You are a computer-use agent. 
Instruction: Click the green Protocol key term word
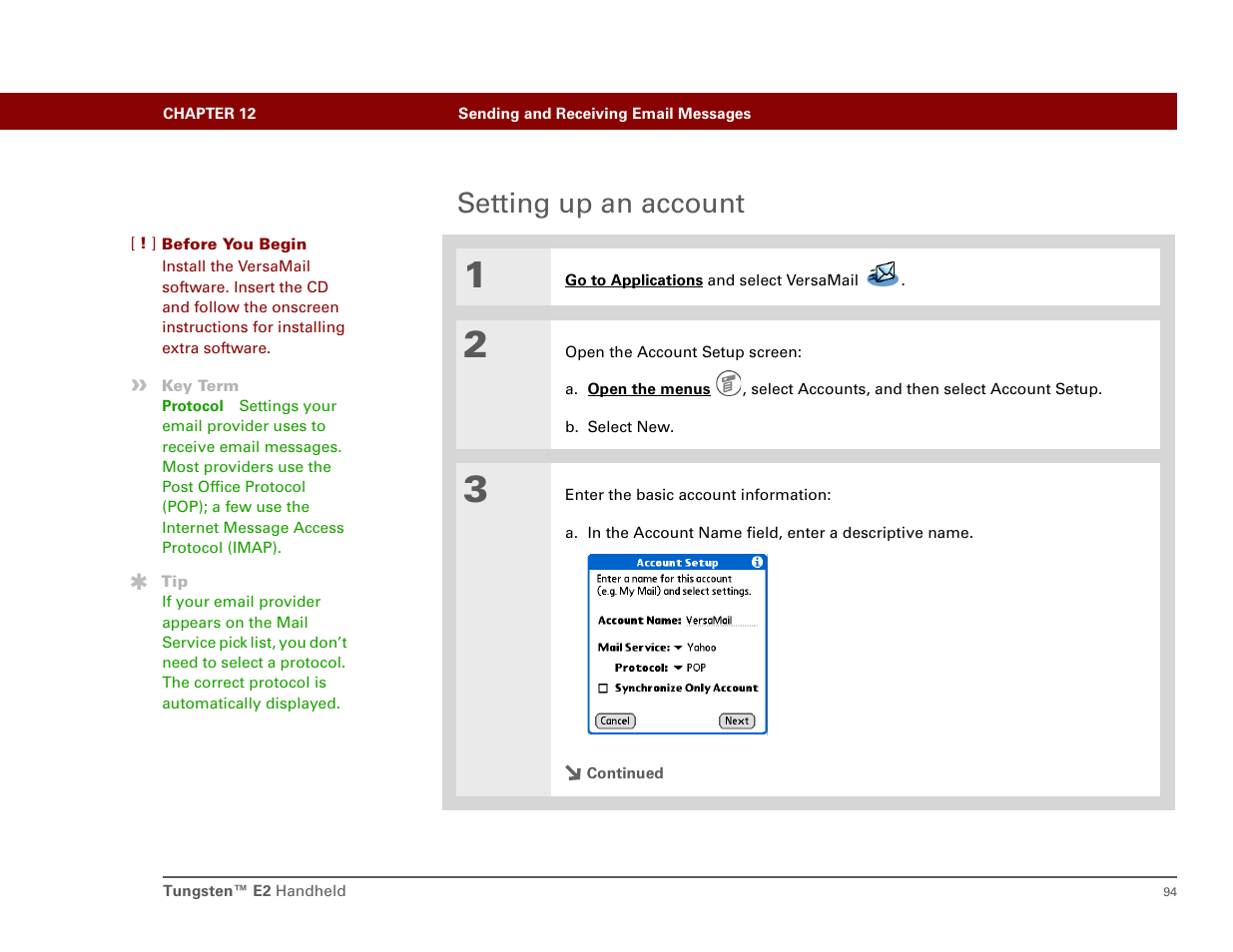tap(193, 406)
